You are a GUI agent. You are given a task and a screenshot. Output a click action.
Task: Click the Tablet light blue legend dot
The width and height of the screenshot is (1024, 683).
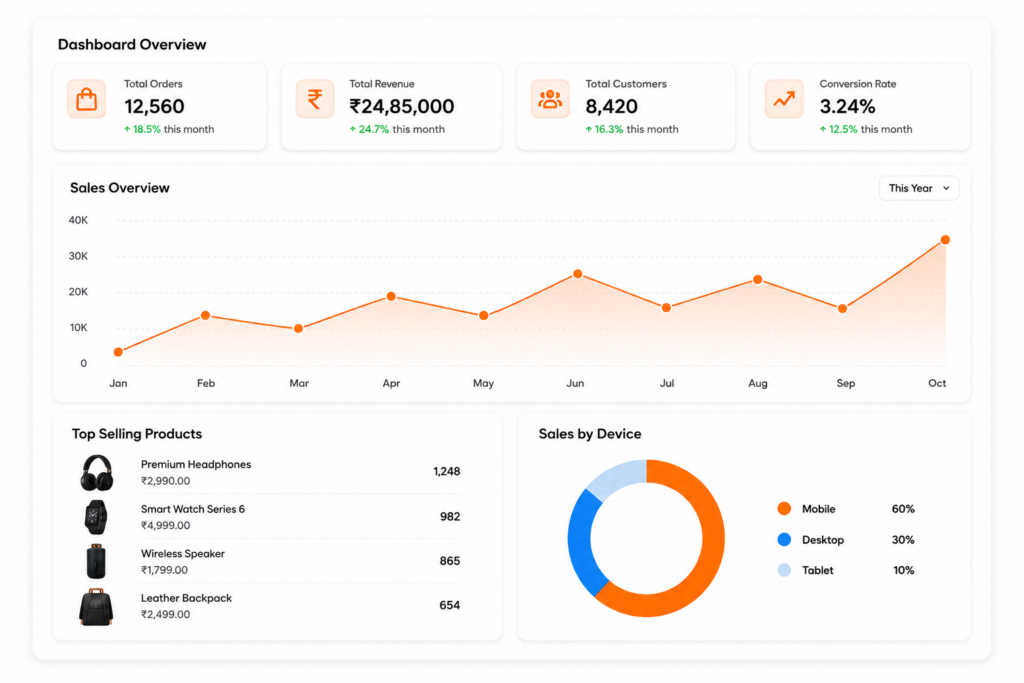[x=784, y=570]
